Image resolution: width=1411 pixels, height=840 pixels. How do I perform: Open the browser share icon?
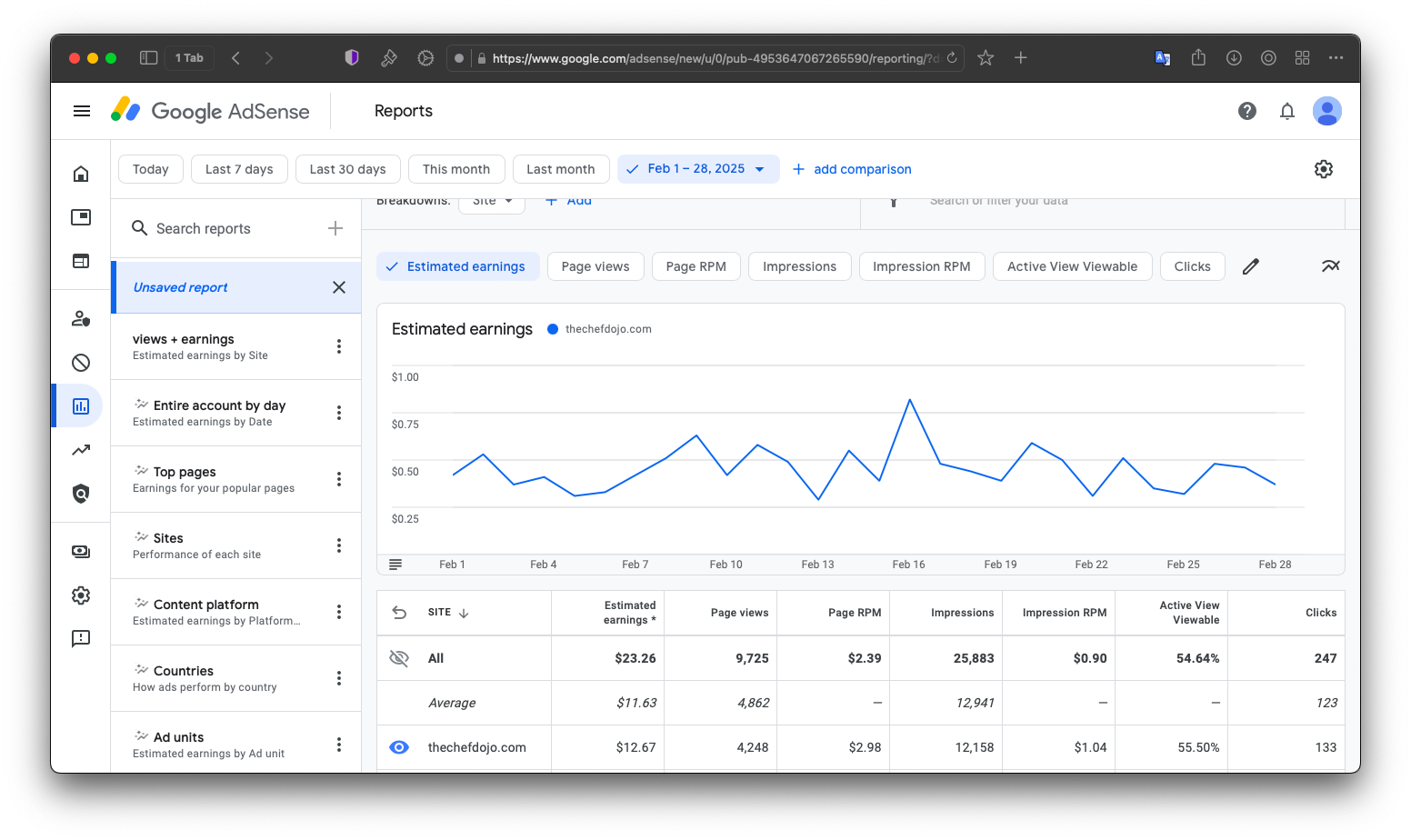(x=1198, y=58)
